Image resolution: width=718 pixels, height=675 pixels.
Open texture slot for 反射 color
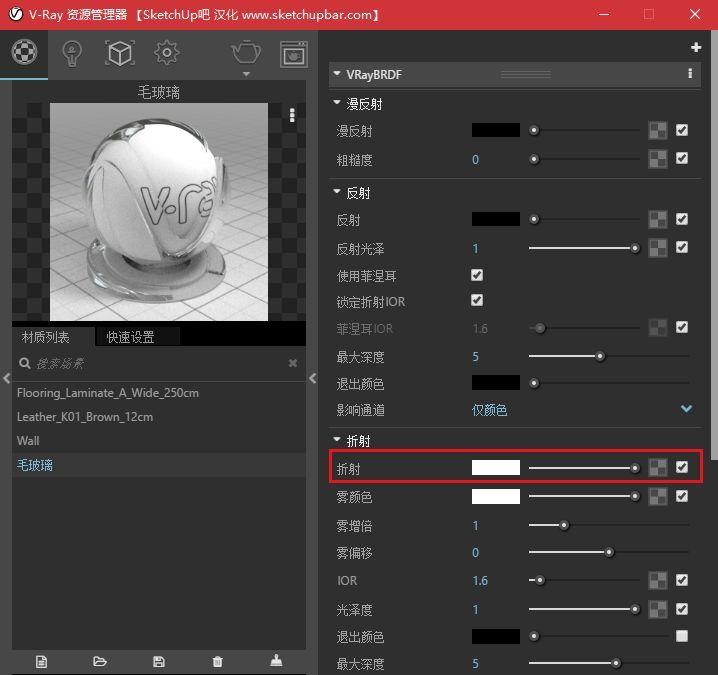point(658,219)
